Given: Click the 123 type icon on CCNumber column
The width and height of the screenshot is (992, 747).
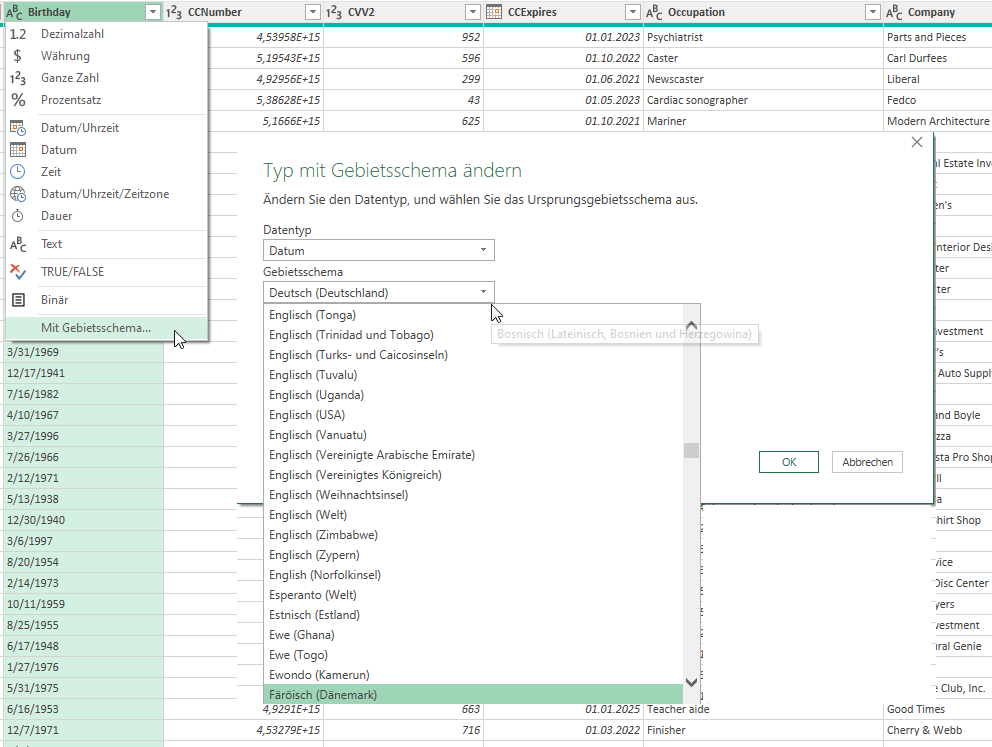Looking at the screenshot, I should click(174, 12).
